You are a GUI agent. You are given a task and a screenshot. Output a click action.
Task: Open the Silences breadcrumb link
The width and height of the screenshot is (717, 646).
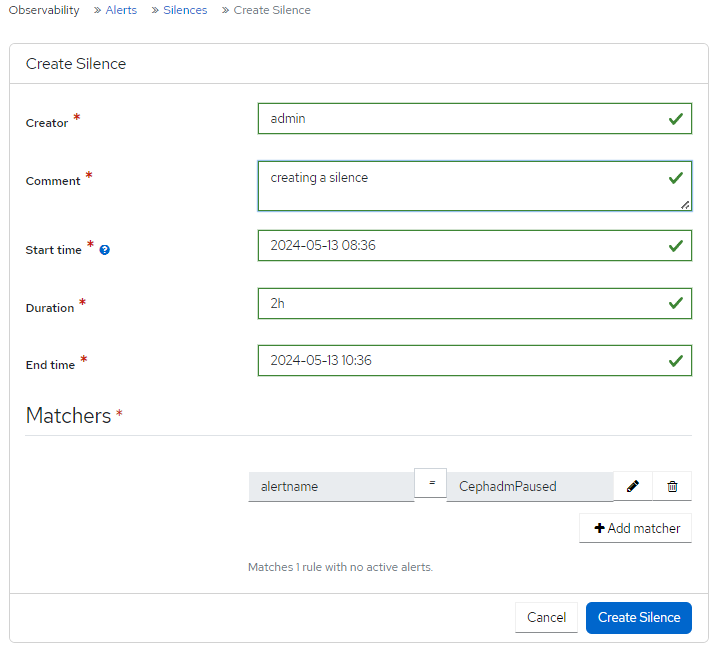[x=185, y=10]
